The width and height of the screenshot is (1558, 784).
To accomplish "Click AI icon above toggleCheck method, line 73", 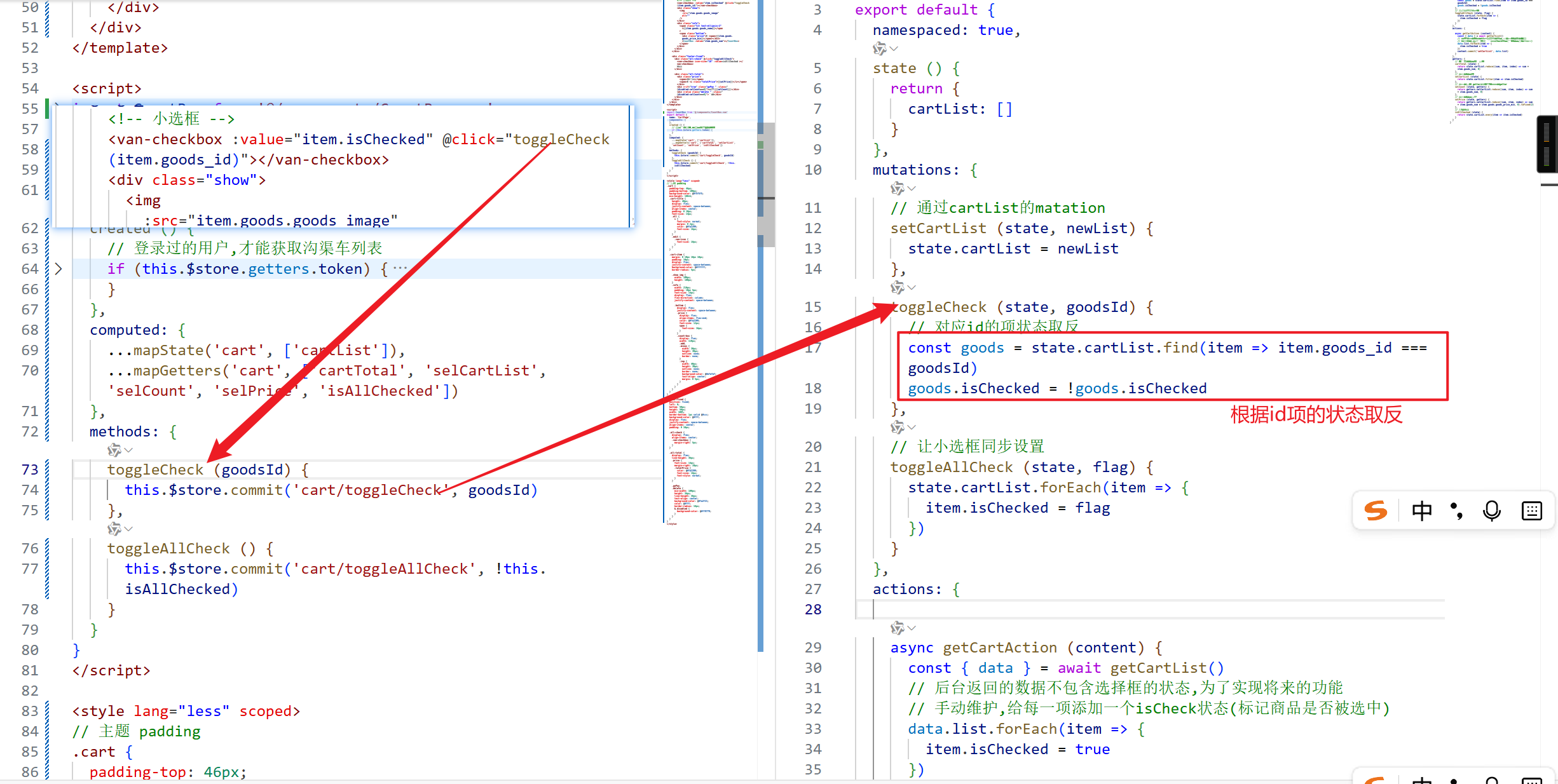I will click(x=114, y=450).
